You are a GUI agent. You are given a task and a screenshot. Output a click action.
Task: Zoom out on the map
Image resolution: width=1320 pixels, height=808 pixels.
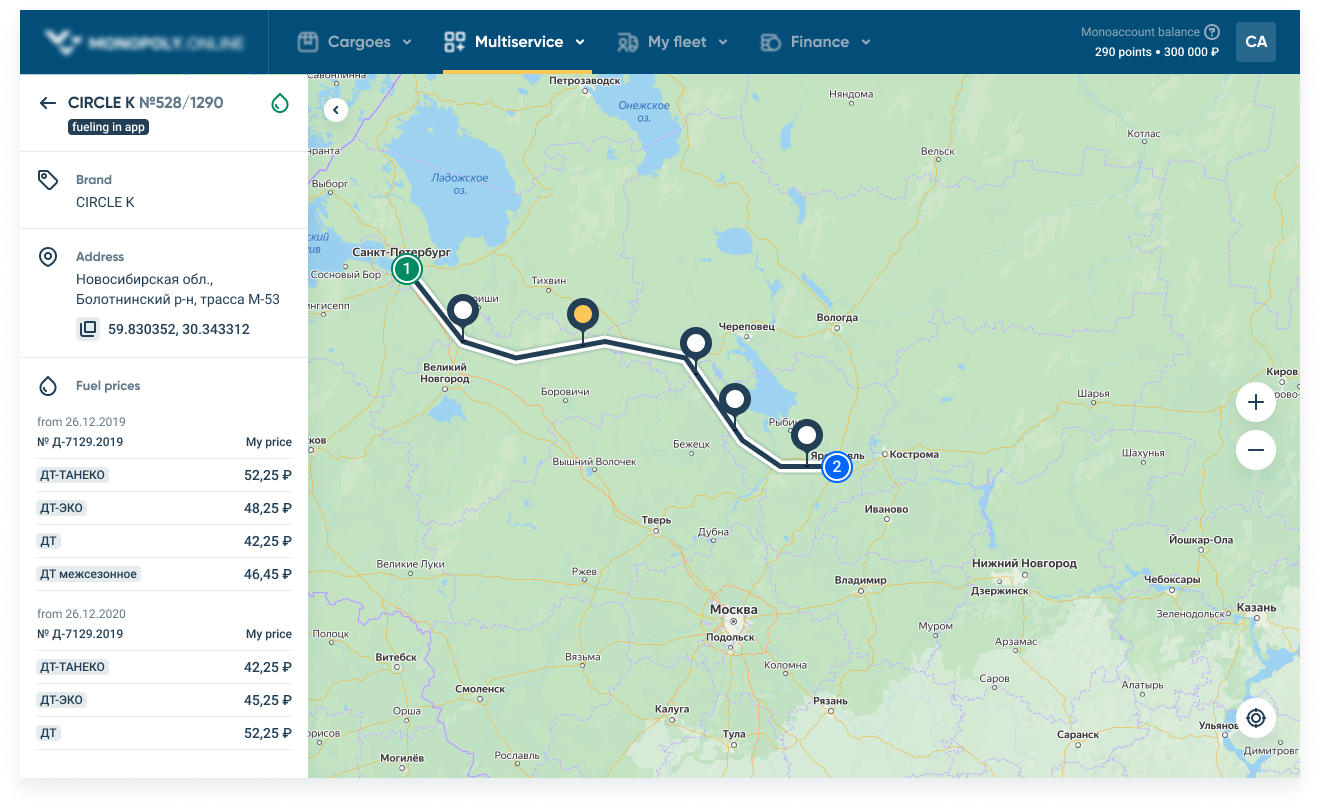tap(1256, 450)
